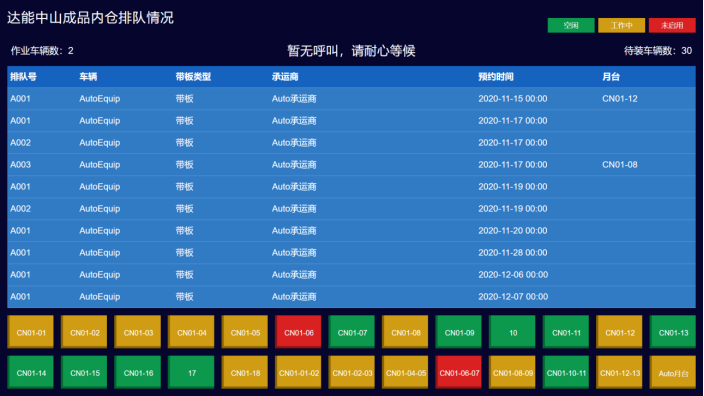
Task: Click appointment time 2020-11-20 00:00
Action: click(513, 231)
